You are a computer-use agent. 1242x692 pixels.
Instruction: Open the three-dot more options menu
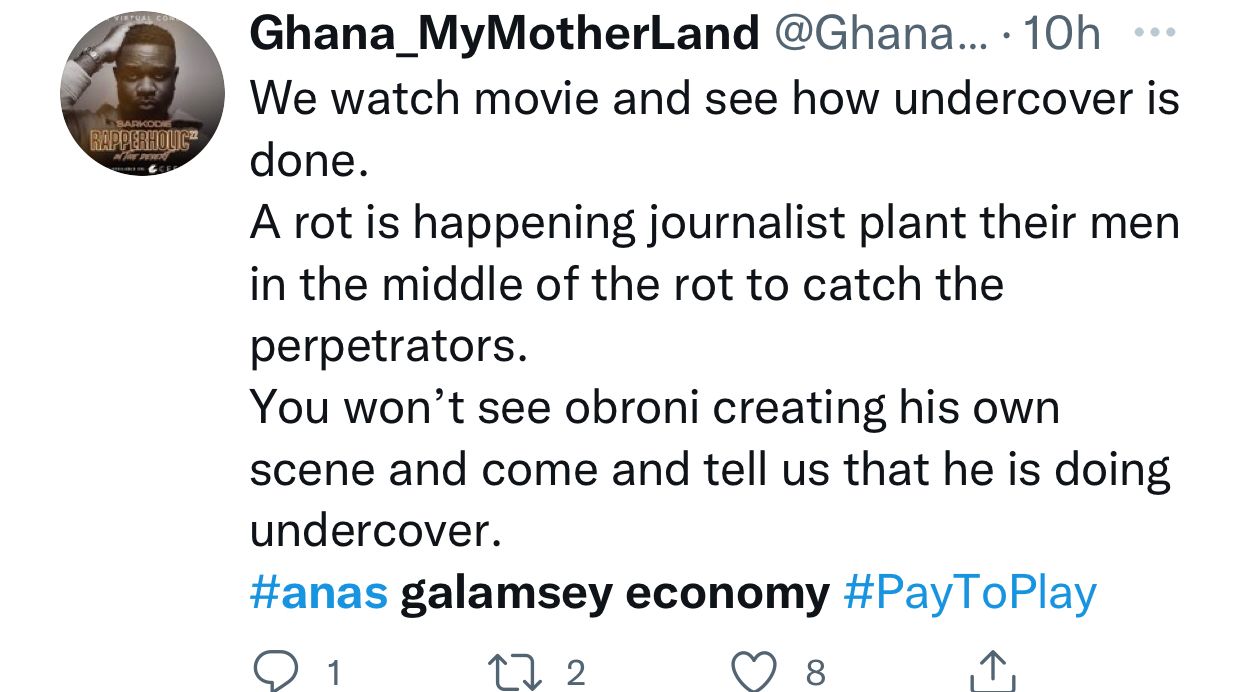pyautogui.click(x=1155, y=34)
